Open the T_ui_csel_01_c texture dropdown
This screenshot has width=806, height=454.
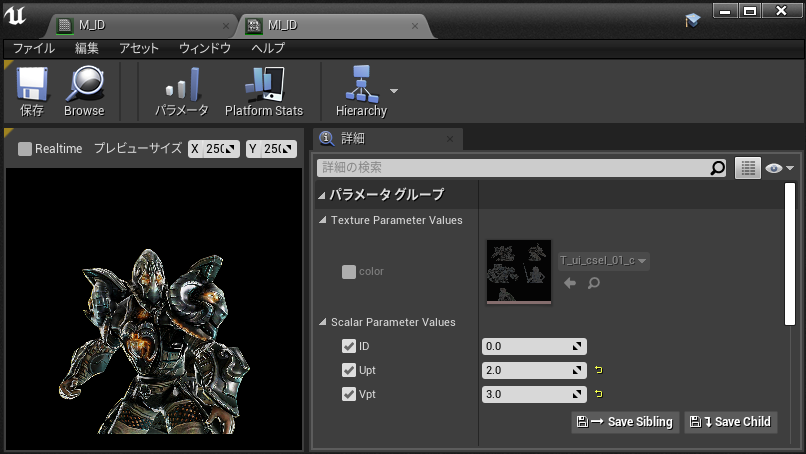(603, 261)
